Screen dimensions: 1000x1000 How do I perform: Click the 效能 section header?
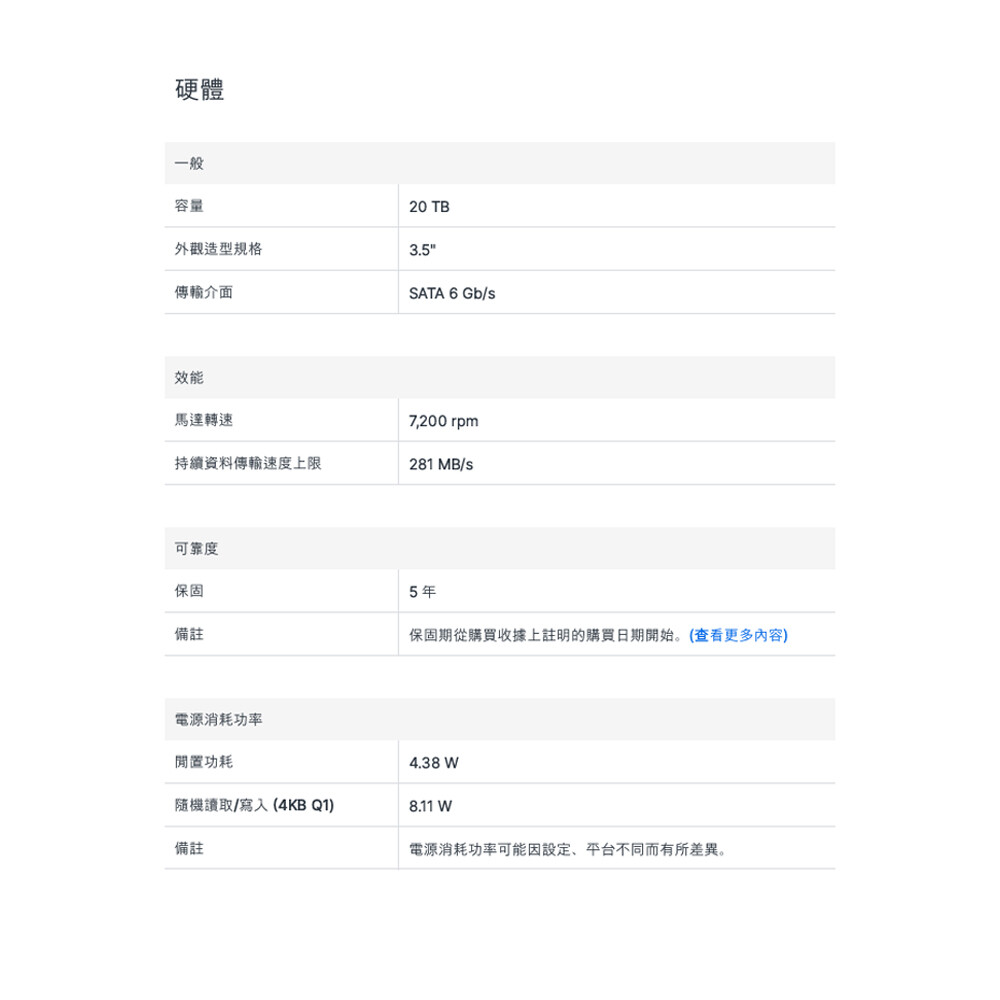[x=189, y=377]
